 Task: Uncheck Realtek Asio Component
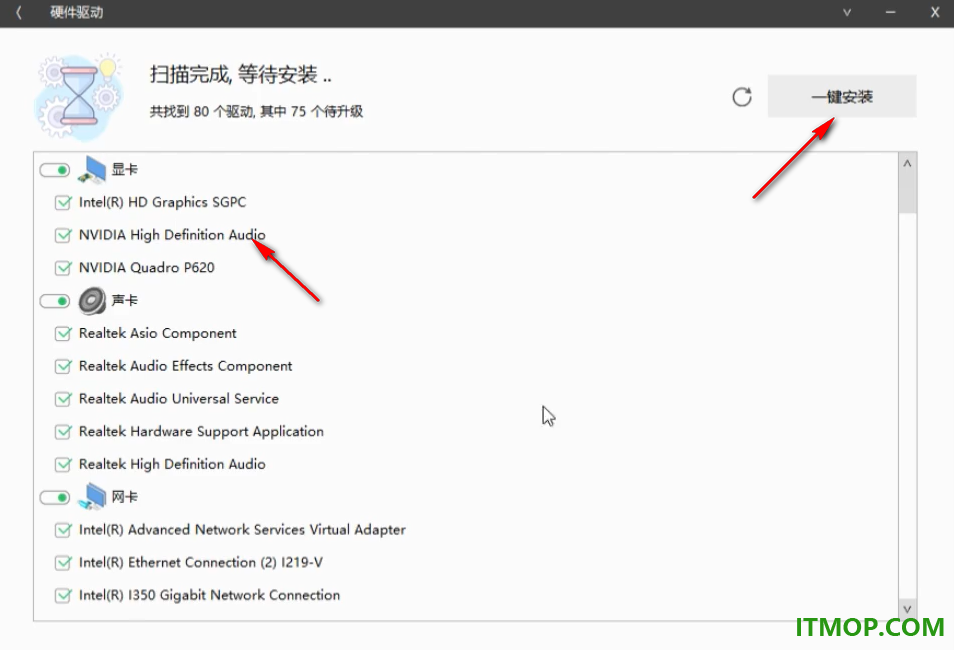(x=63, y=334)
